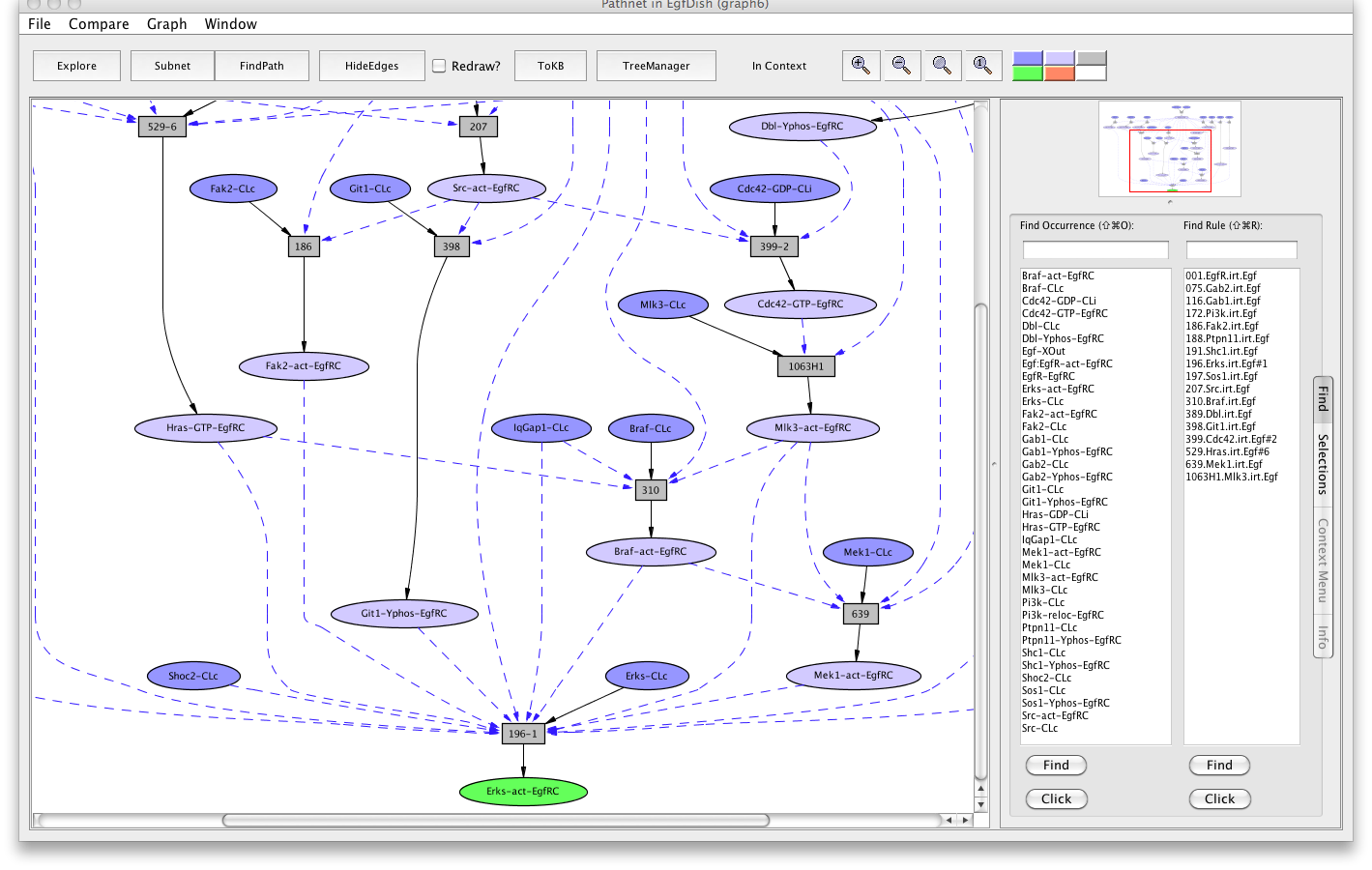Select 196.Erks.irt.Egf#1 in Find Rule list

(1227, 363)
